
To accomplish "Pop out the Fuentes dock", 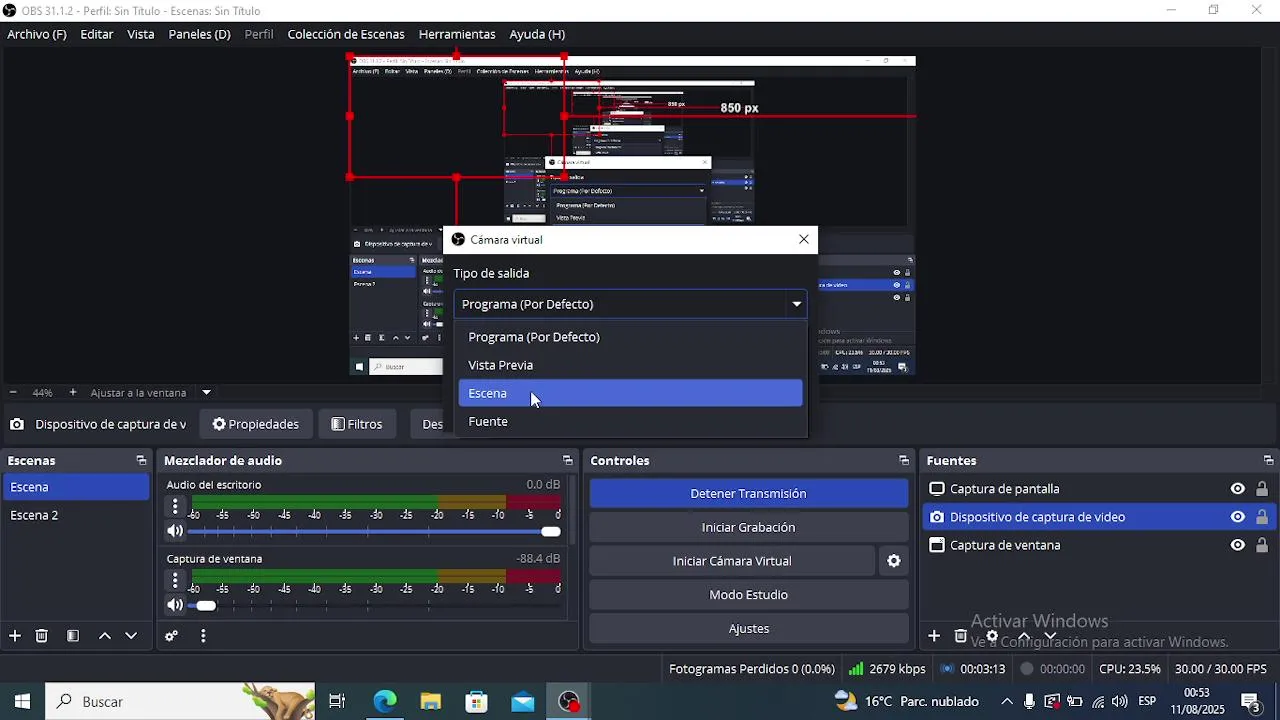I will coord(1268,461).
